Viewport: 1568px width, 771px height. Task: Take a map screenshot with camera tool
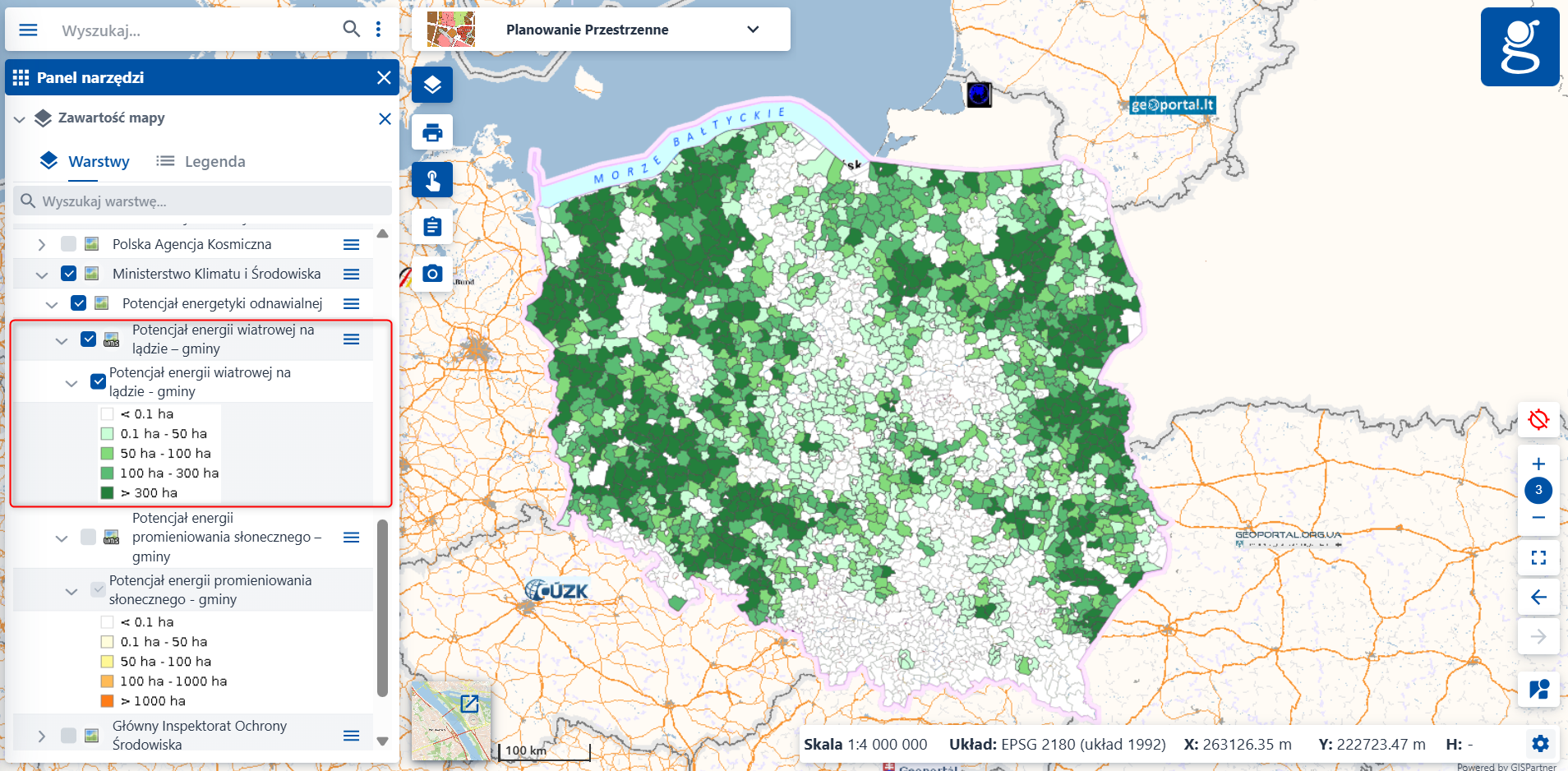point(432,272)
